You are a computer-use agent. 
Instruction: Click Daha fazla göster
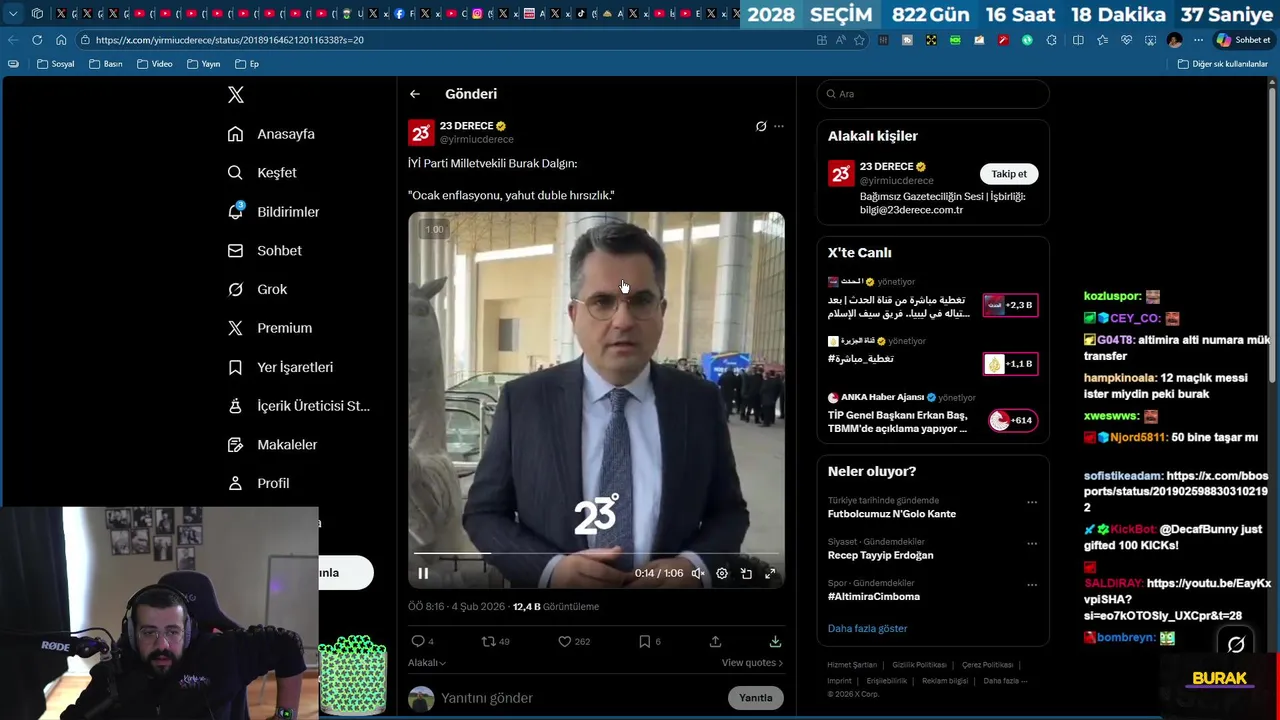867,628
